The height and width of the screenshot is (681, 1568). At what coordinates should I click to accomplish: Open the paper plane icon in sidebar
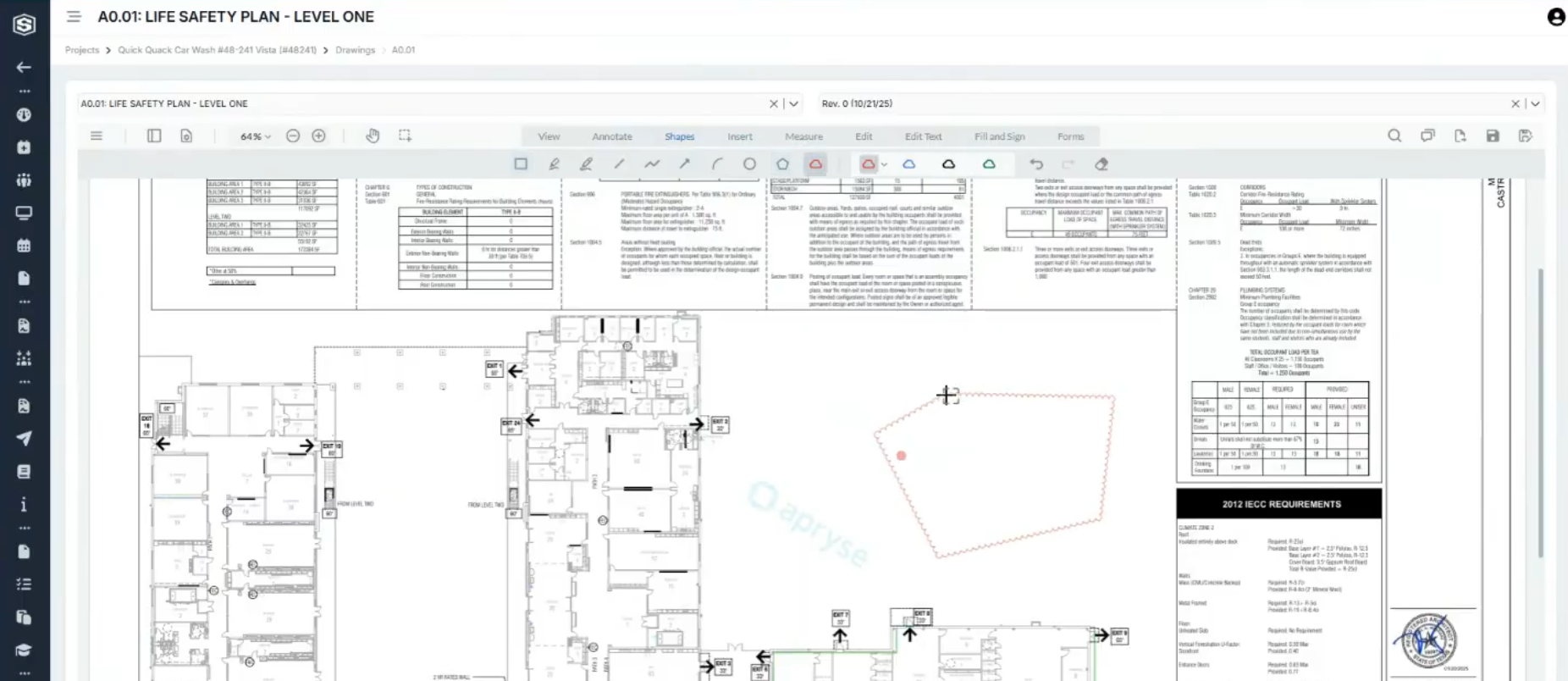click(x=24, y=438)
